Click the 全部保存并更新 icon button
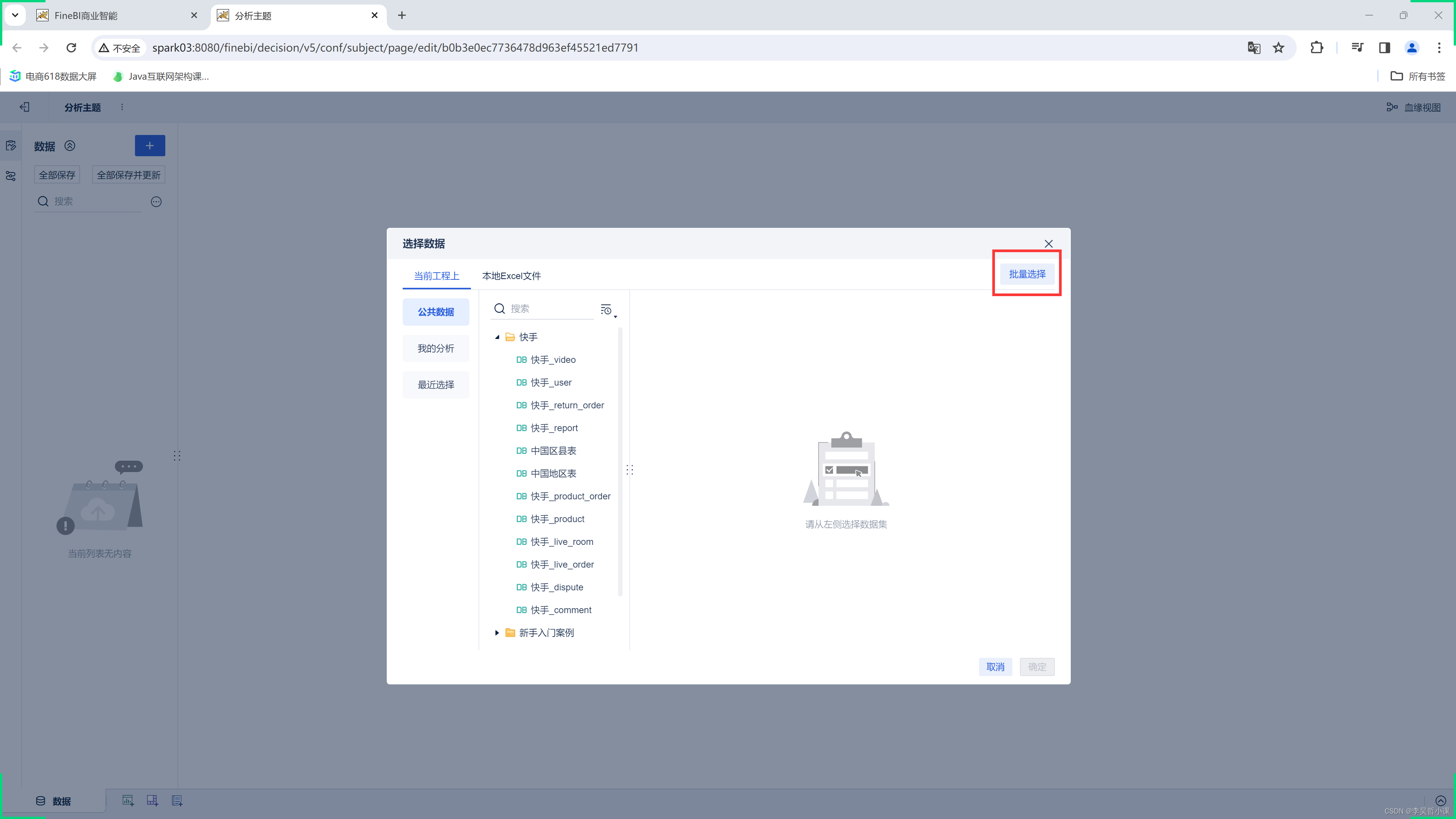 [x=128, y=175]
